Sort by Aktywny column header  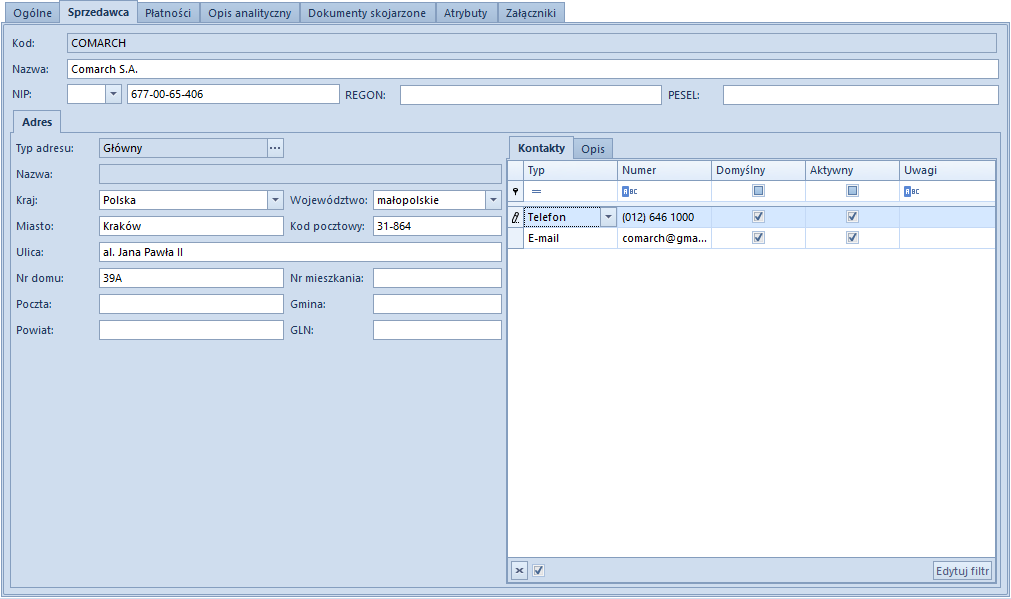[x=852, y=170]
